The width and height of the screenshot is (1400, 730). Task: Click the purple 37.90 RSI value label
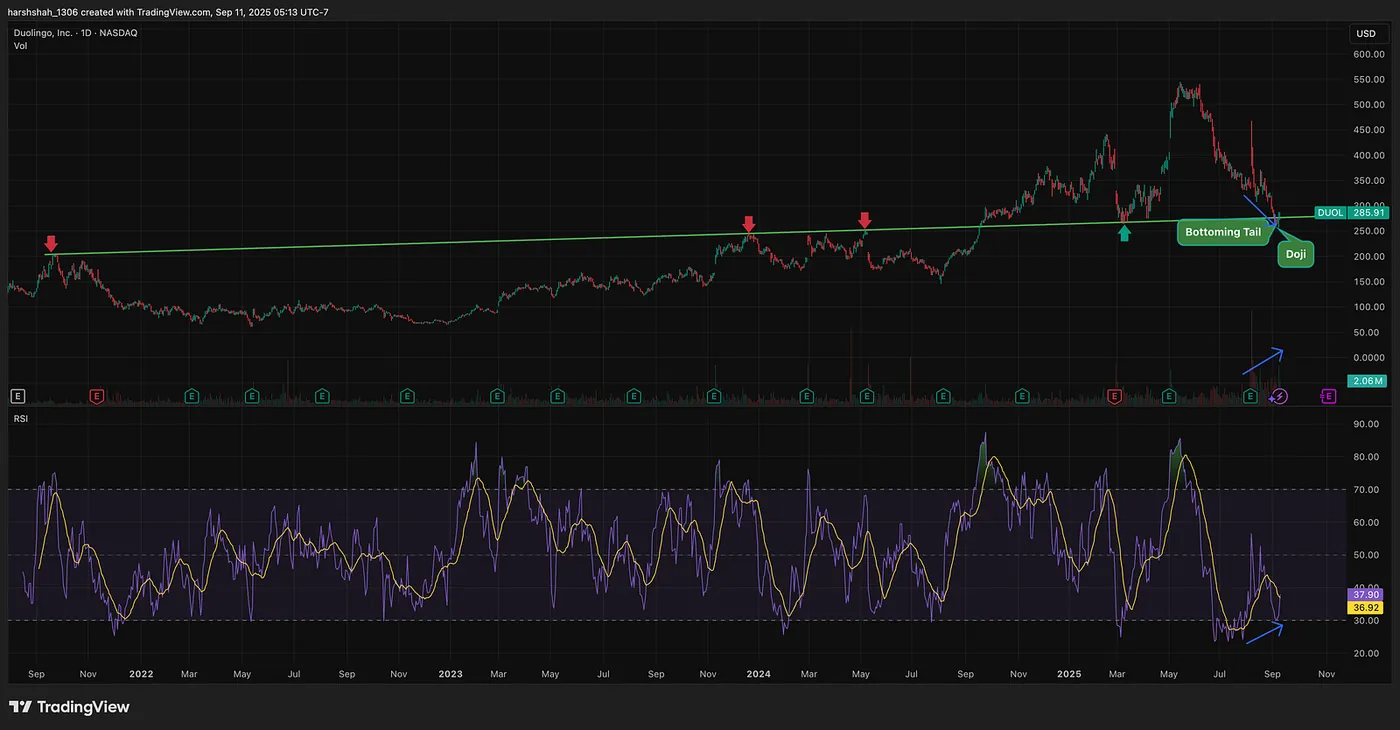1365,593
